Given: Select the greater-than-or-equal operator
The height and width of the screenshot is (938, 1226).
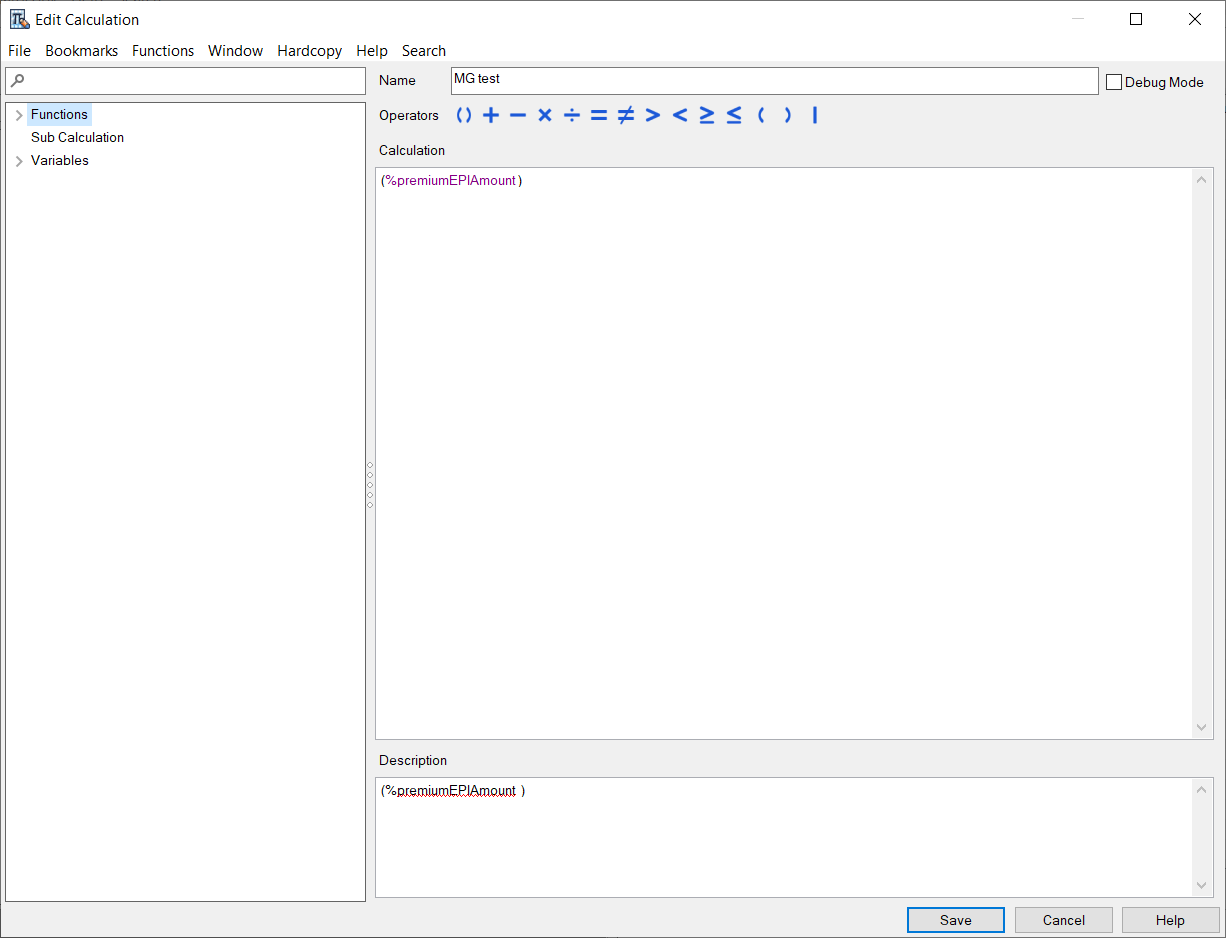Looking at the screenshot, I should [706, 115].
